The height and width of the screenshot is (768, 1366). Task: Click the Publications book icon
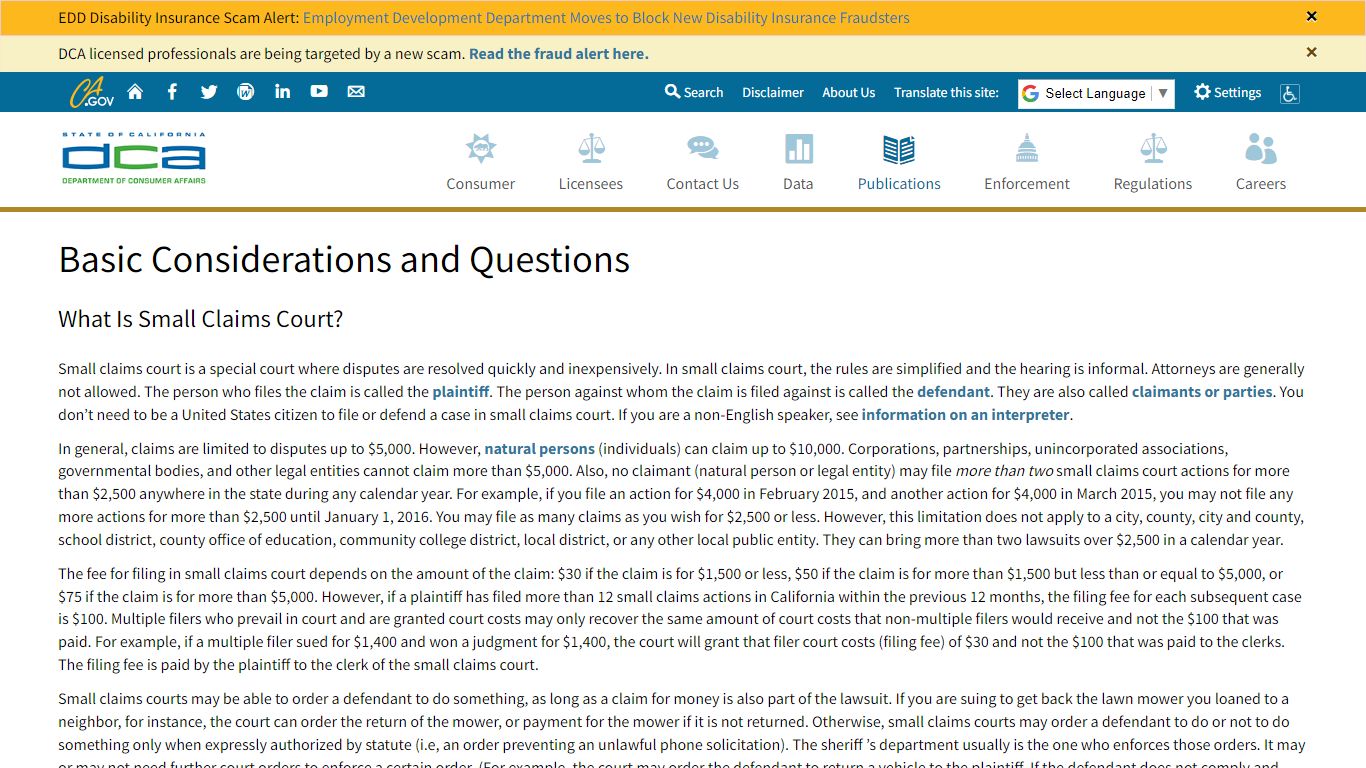pos(899,150)
